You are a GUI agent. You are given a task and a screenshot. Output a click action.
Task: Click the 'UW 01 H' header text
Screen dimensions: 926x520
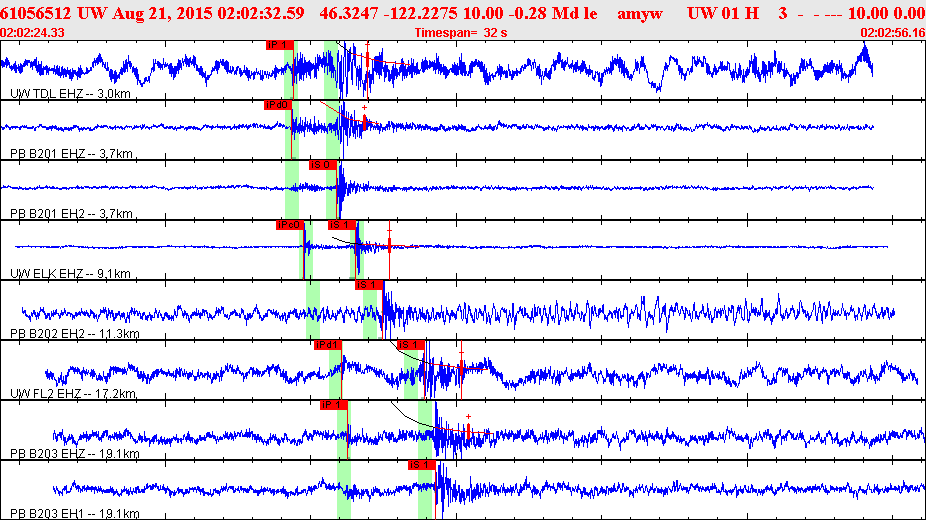(723, 14)
